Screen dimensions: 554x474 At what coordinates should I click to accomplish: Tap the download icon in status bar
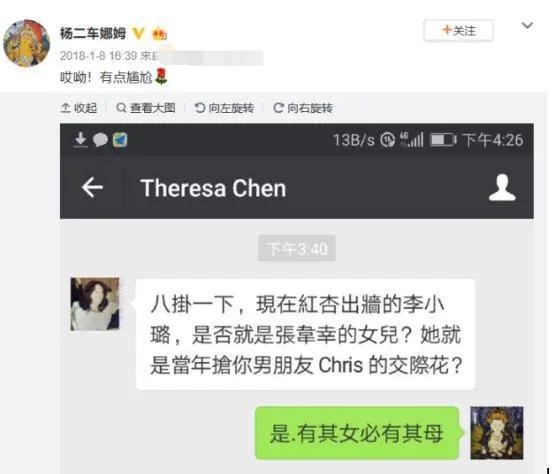pyautogui.click(x=81, y=140)
